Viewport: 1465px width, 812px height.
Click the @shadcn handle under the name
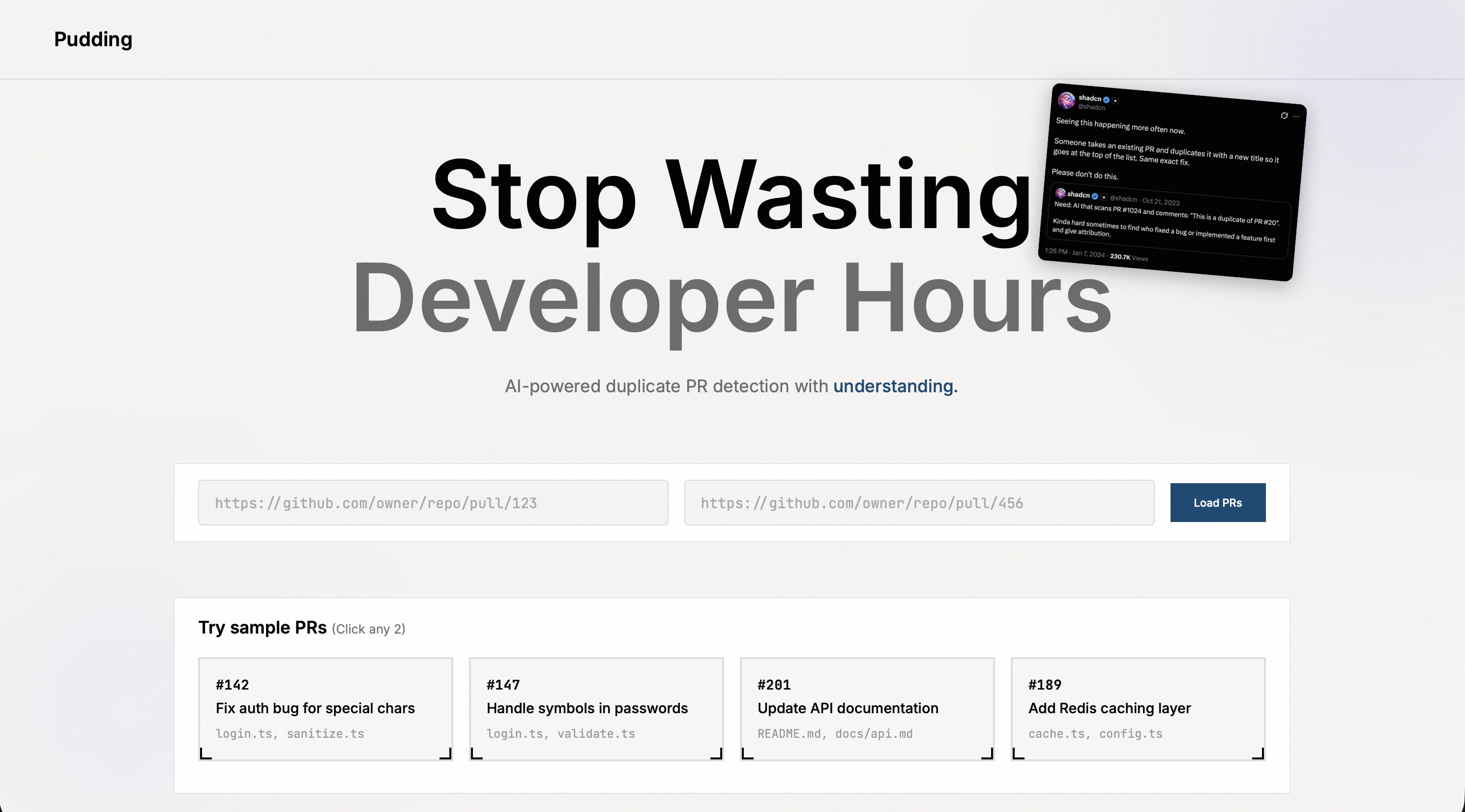[x=1091, y=107]
